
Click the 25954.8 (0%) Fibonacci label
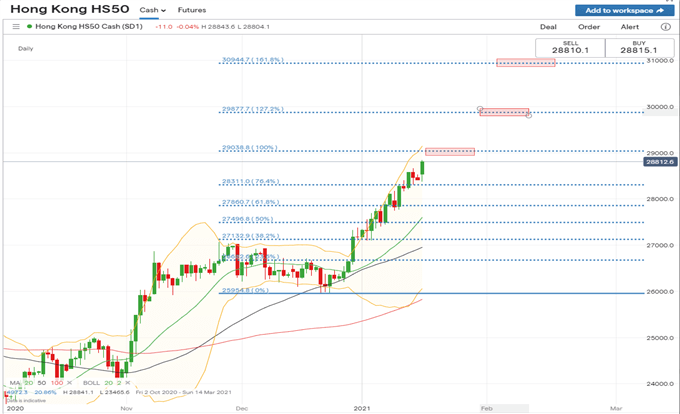245,290
